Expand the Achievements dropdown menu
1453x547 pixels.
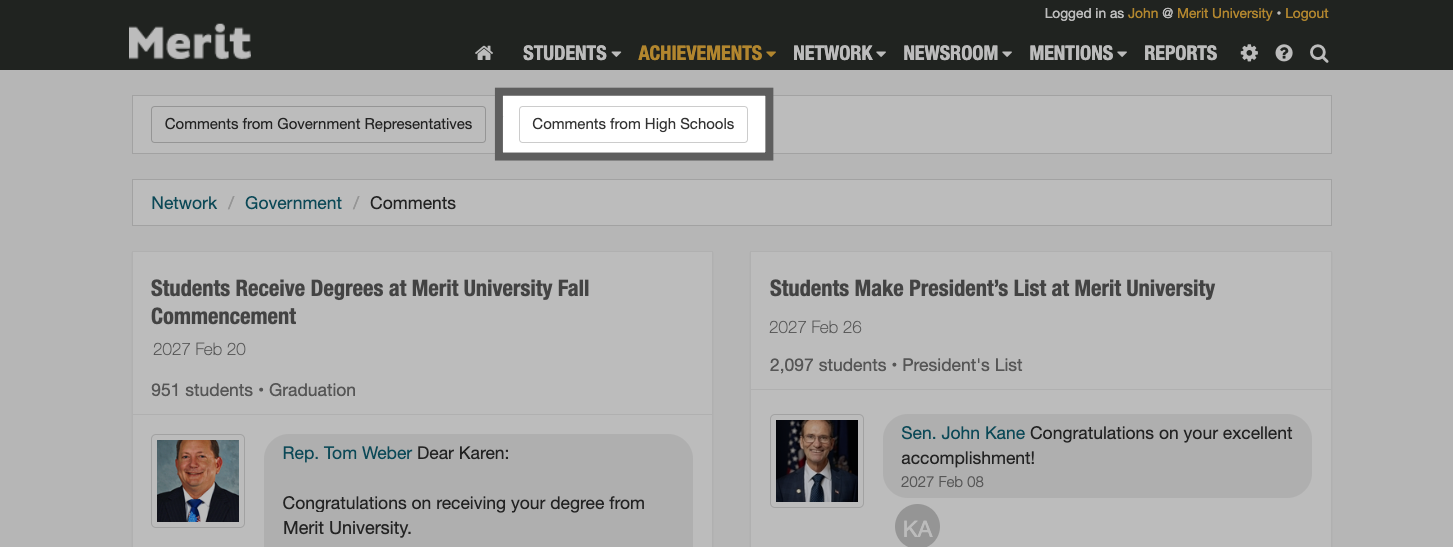pos(707,53)
